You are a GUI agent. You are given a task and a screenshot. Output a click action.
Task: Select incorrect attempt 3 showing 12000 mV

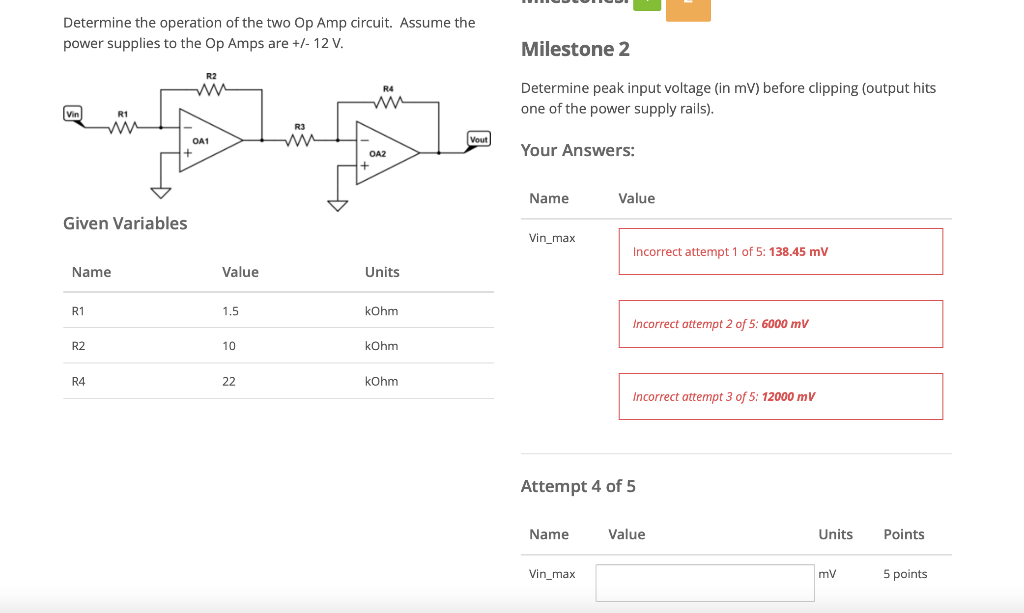pyautogui.click(x=780, y=396)
